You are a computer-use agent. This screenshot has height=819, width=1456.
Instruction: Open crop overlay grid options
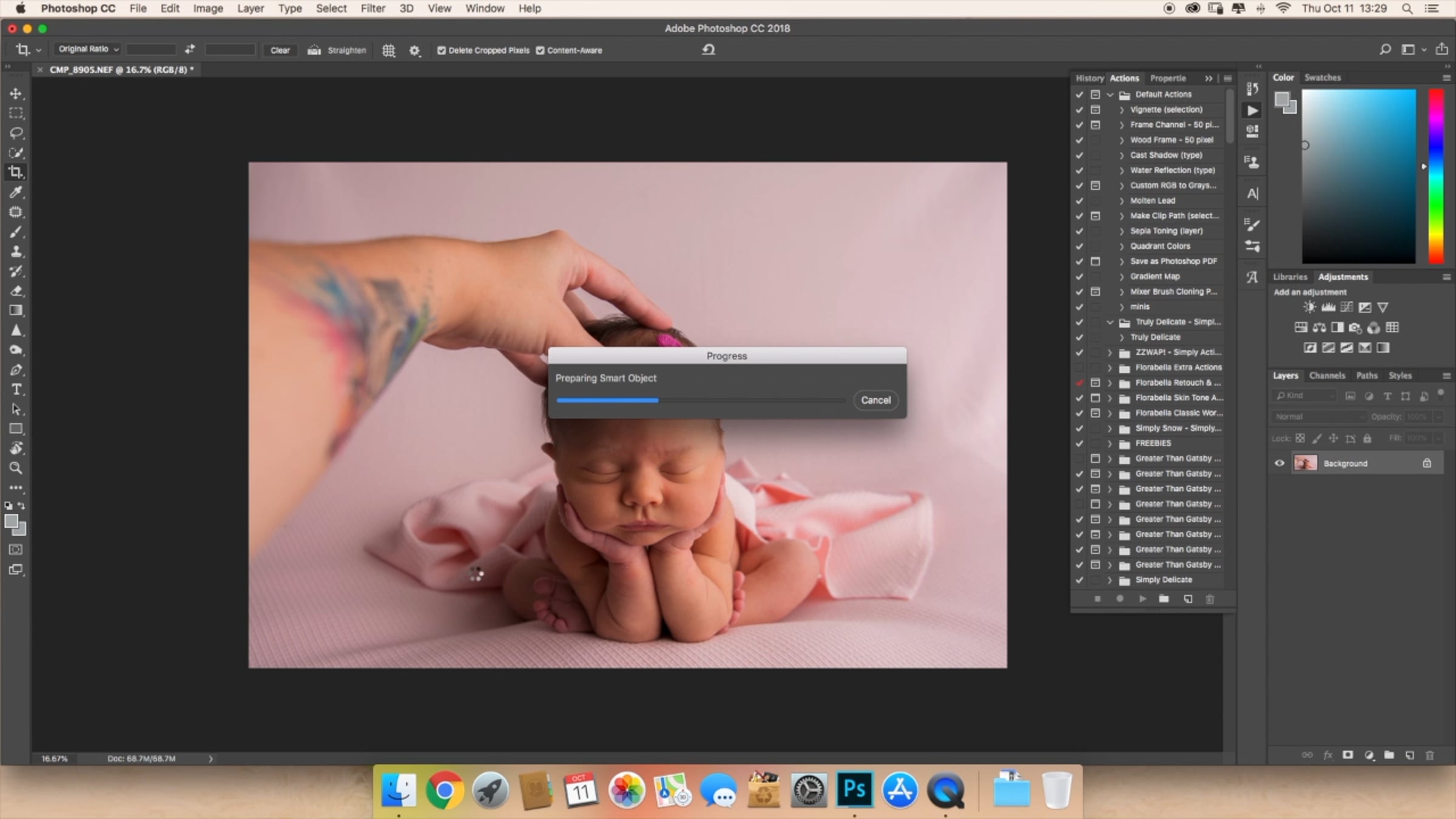pyautogui.click(x=389, y=50)
